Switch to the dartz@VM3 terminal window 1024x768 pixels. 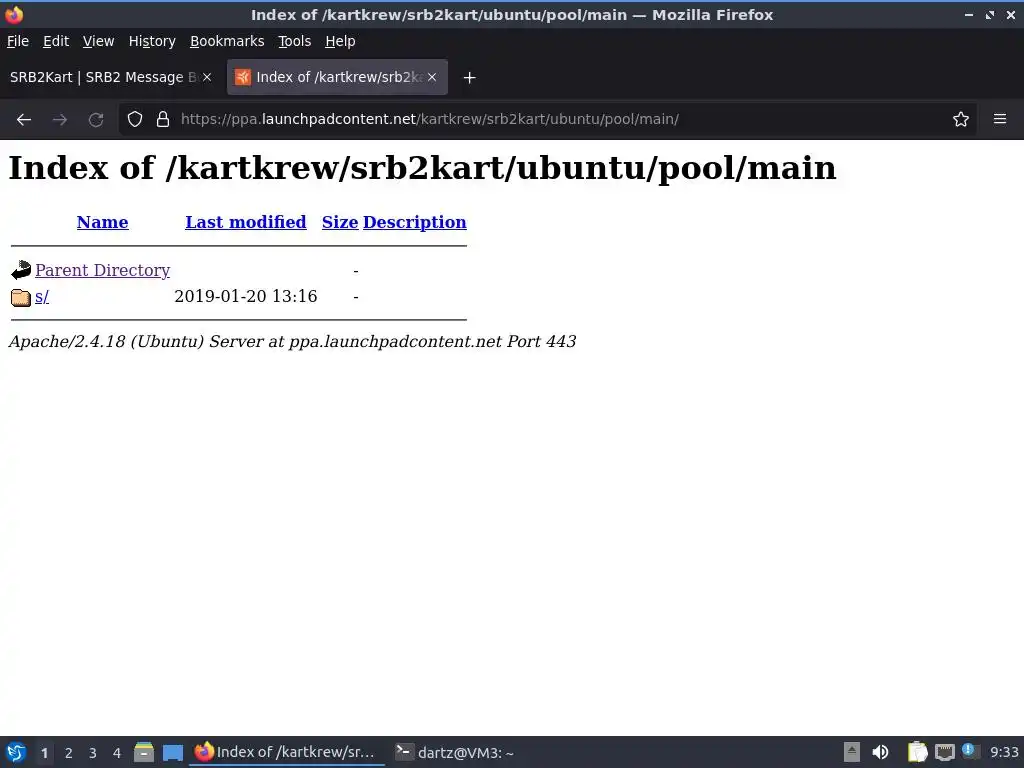point(456,752)
